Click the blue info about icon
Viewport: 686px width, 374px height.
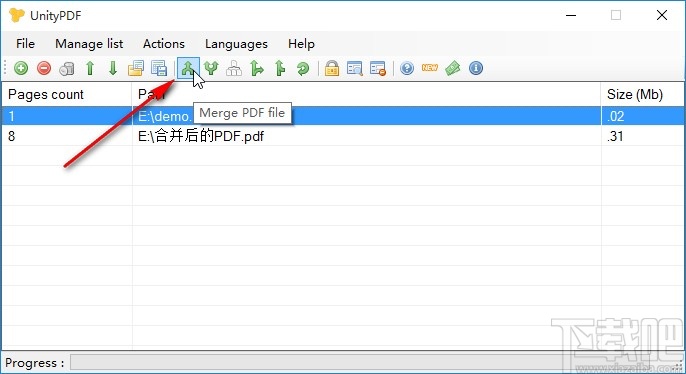(476, 68)
